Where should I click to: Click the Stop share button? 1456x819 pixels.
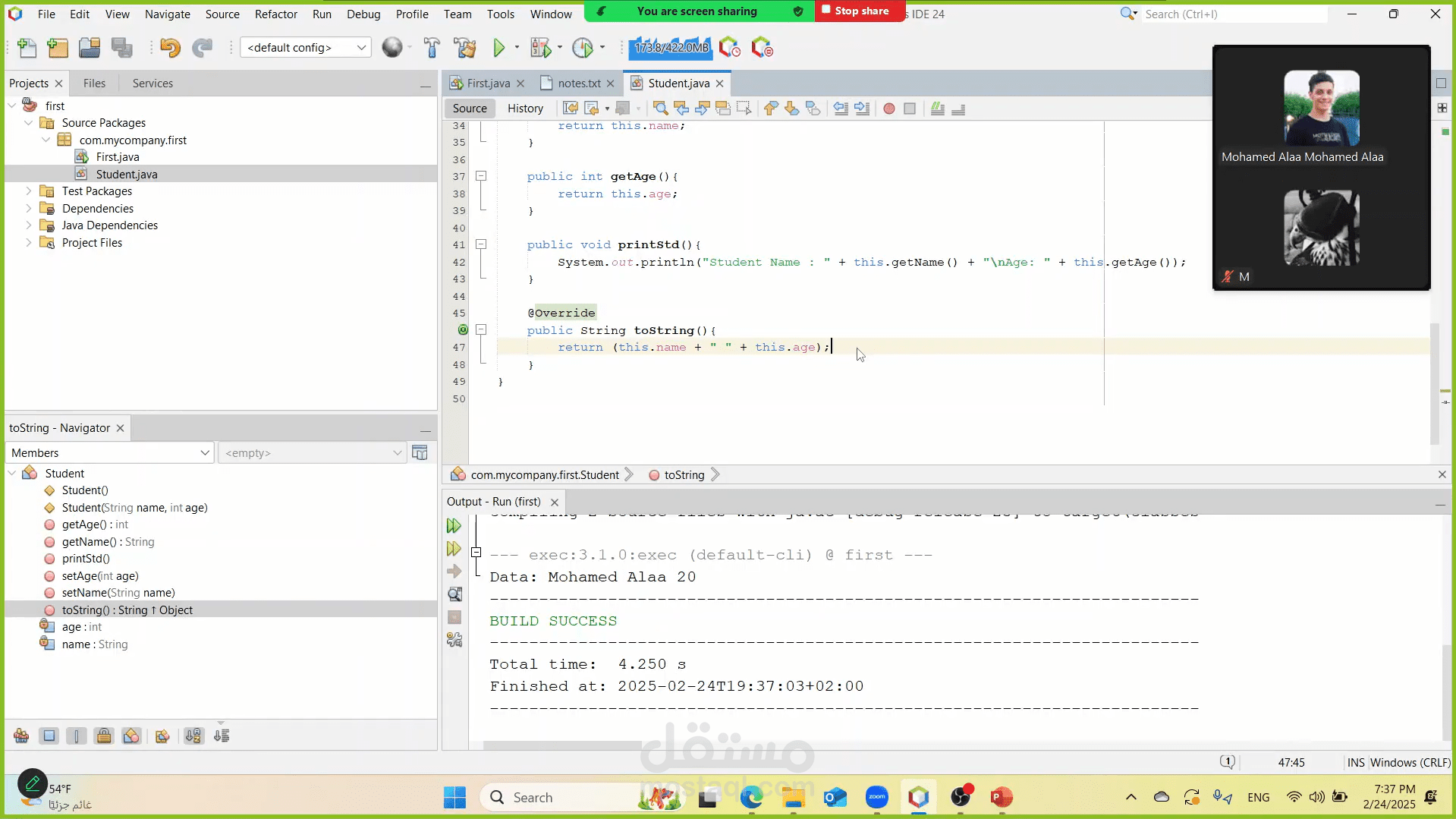860,11
